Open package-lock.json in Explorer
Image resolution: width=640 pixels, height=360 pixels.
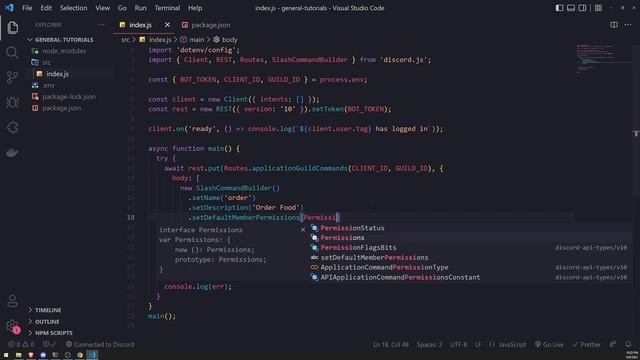coord(69,97)
